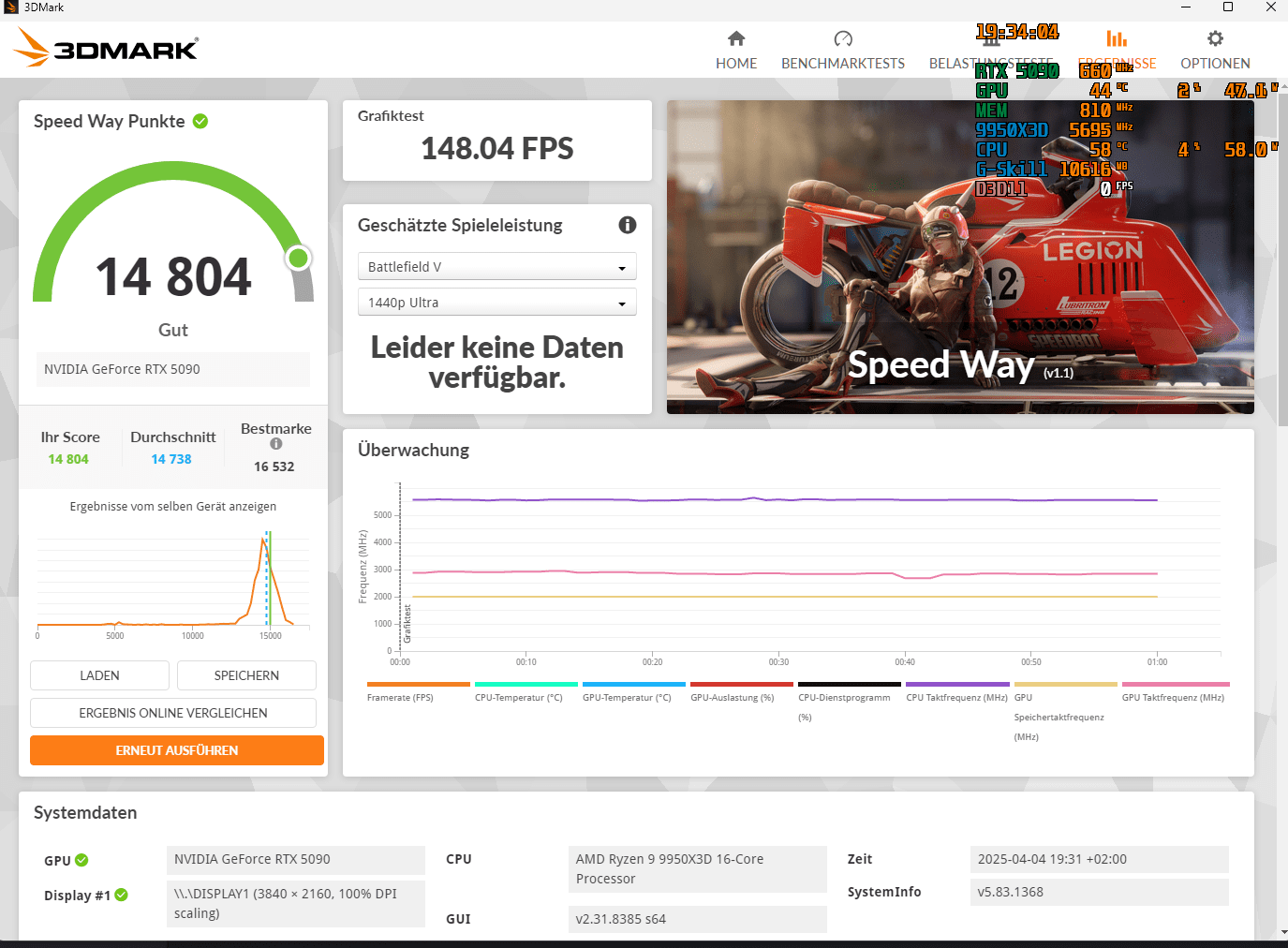Toggle Framerate (FPS) legend swatch

[x=418, y=684]
